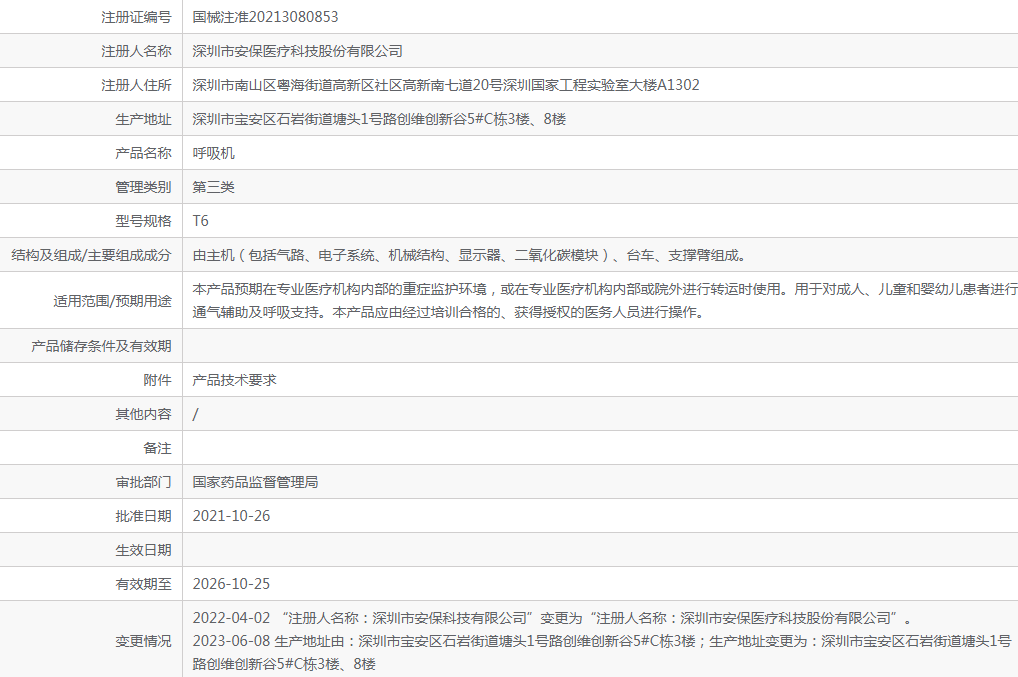Select product name 呼吸机
Screen dimensions: 1018x677
(214, 153)
